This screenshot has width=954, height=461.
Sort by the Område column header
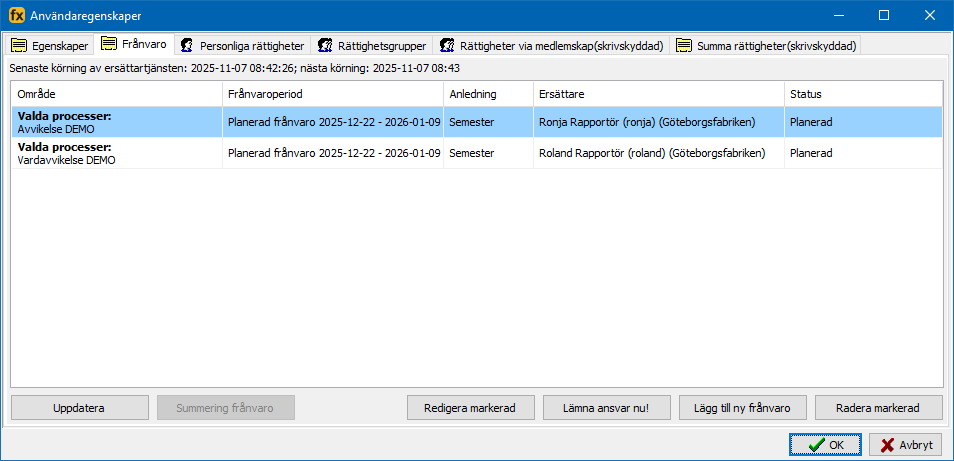pyautogui.click(x=117, y=94)
